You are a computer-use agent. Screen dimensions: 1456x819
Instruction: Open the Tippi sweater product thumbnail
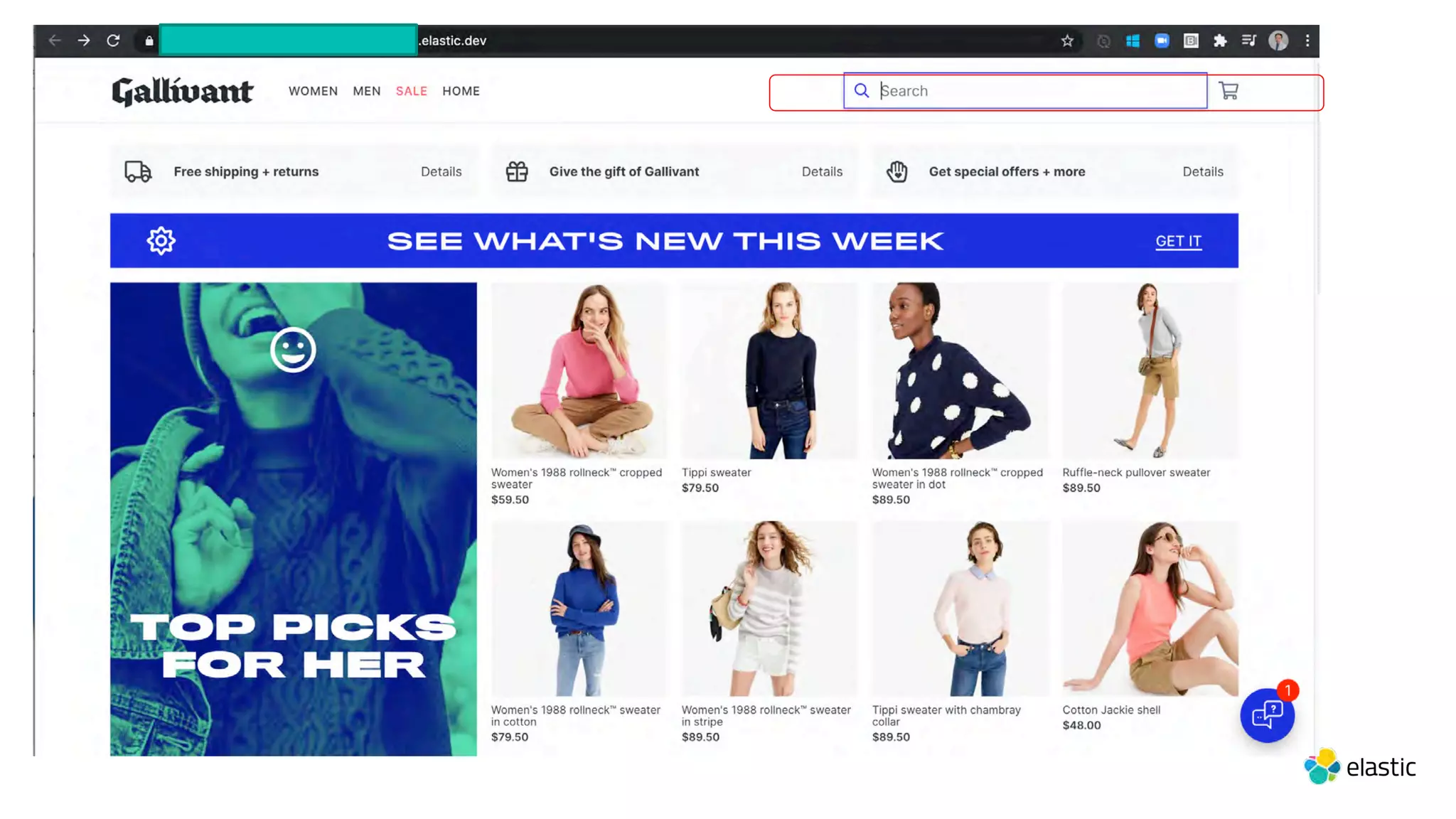pos(769,370)
